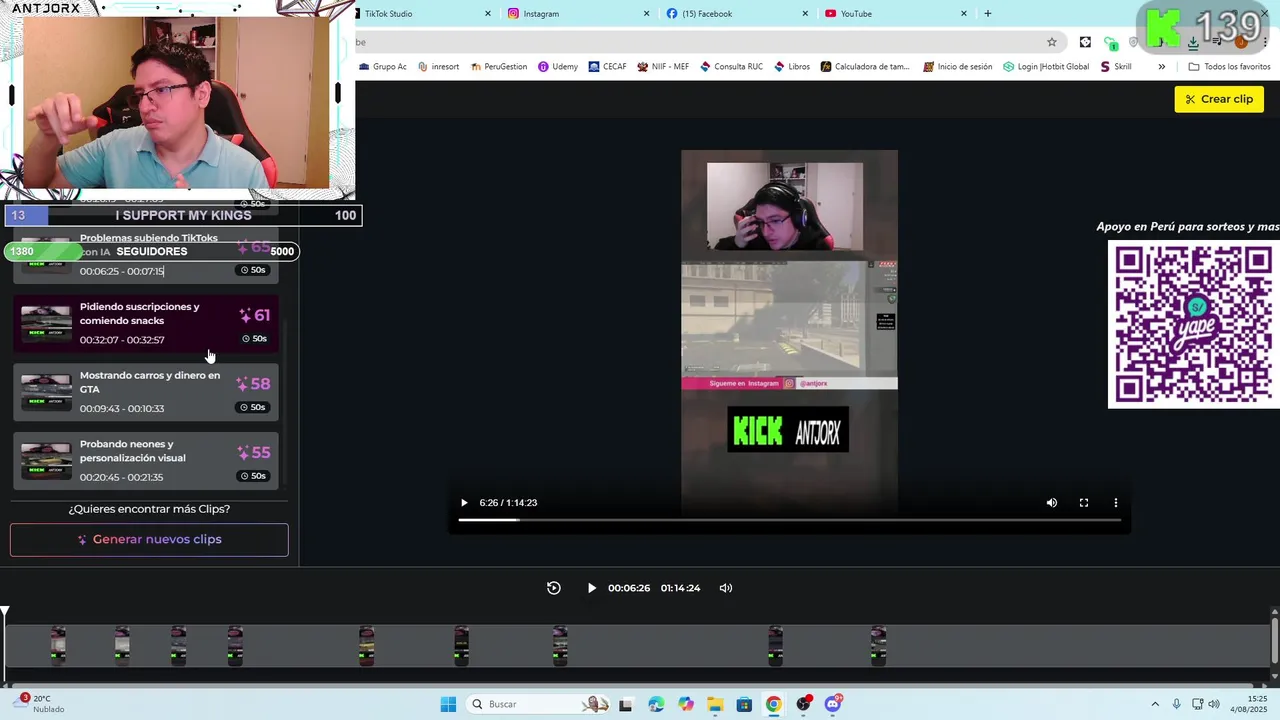Open Discord from the taskbar
The width and height of the screenshot is (1280, 720).
[833, 704]
